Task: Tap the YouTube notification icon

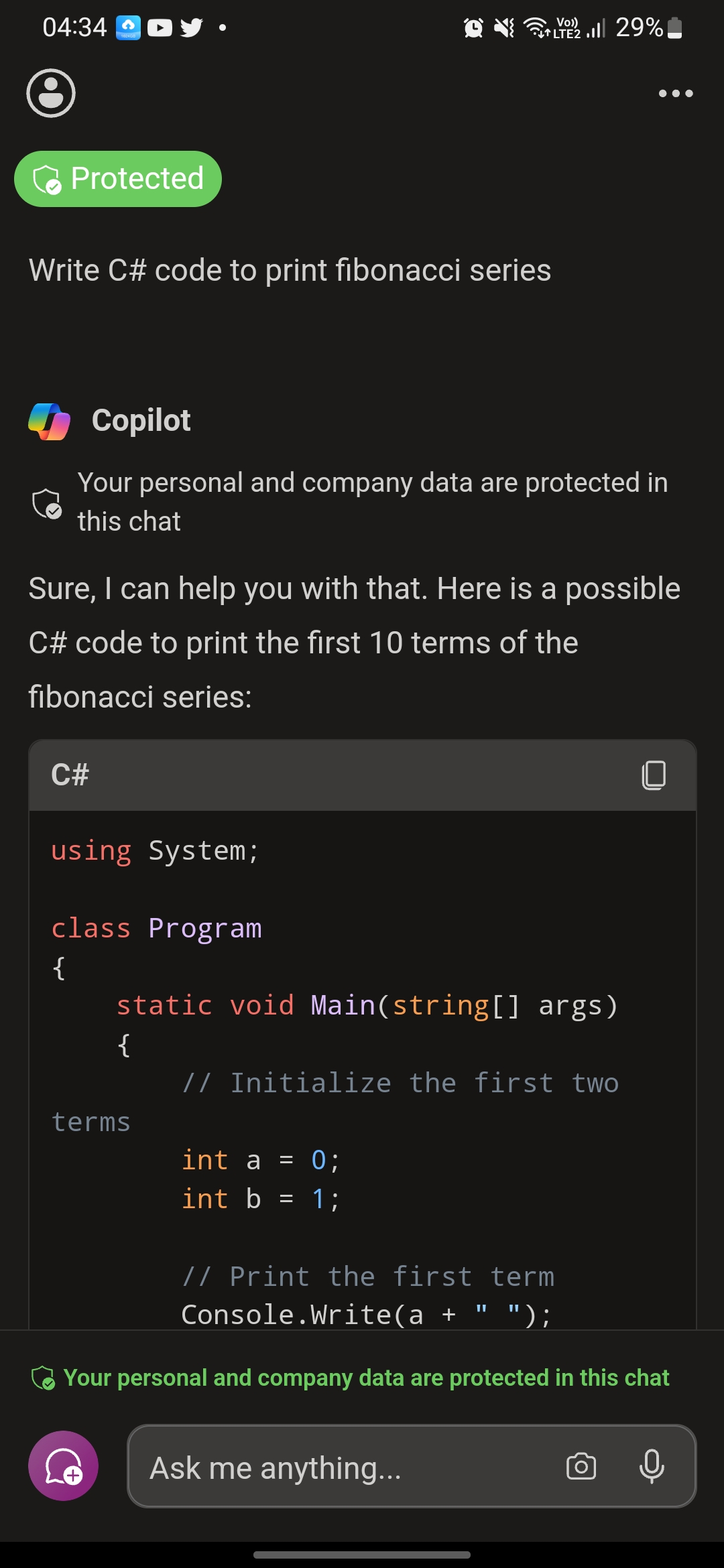Action: (160, 27)
